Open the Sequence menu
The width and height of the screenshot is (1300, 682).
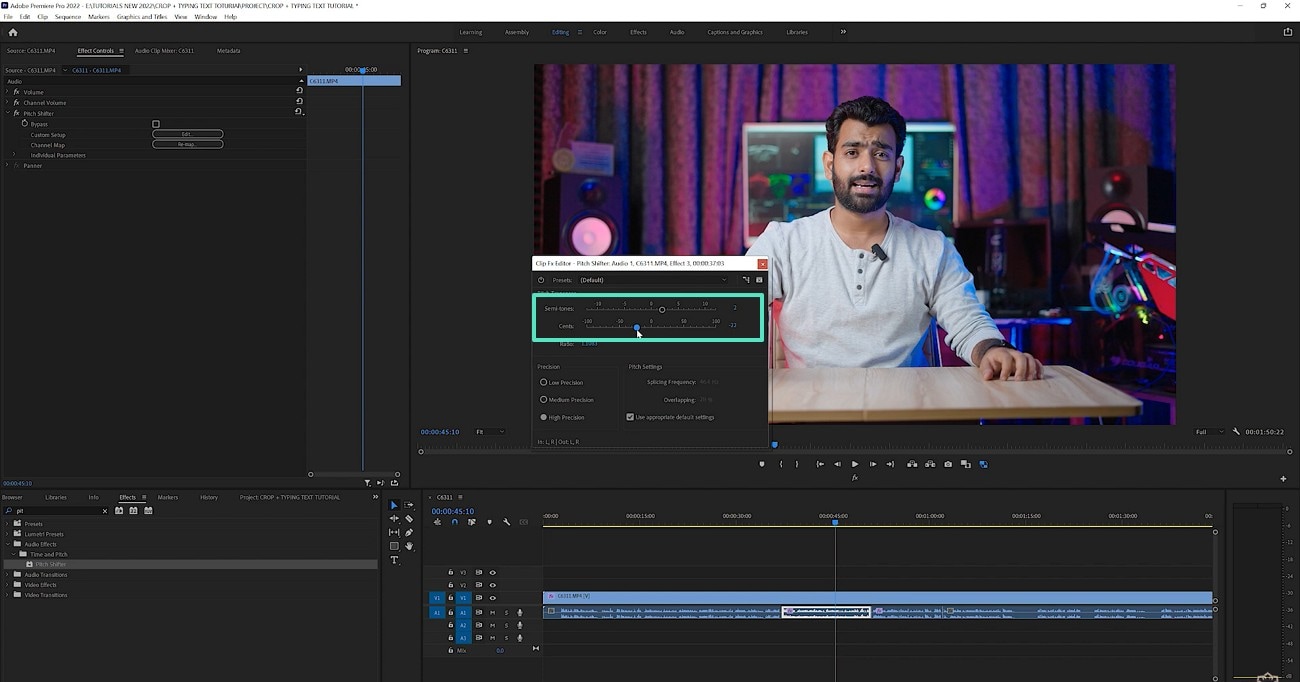click(68, 17)
